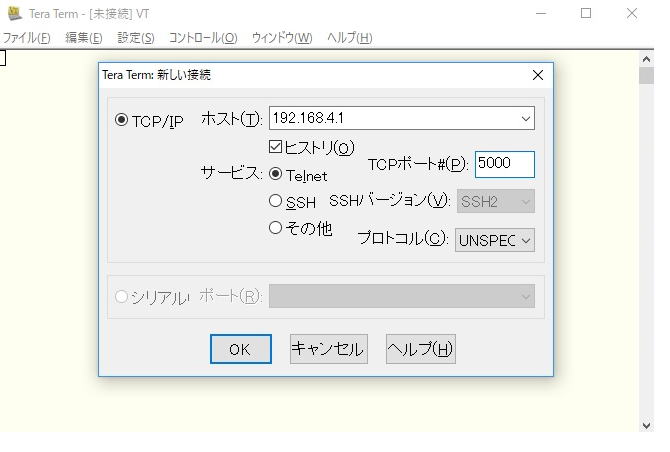This screenshot has width=670, height=452.
Task: Click the Tera Term application icon in title bar
Action: (x=15, y=13)
